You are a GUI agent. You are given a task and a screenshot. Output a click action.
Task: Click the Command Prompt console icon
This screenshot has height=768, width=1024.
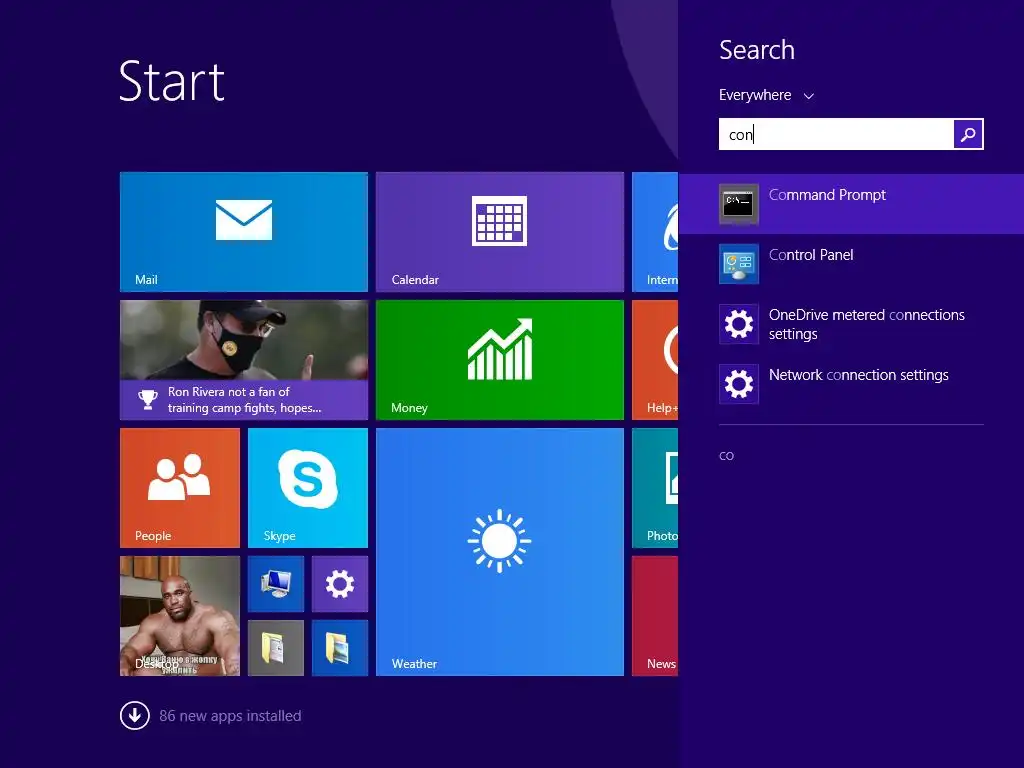(739, 204)
